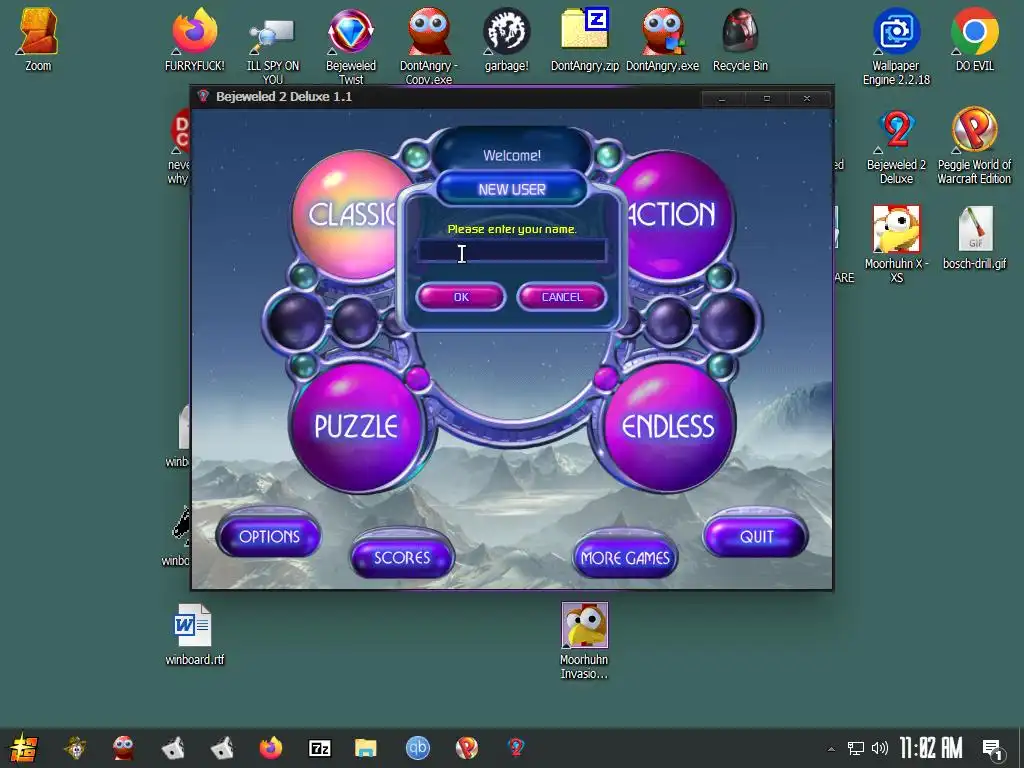Open Moorhuhn X - XS shortcut
This screenshot has height=768, width=1024.
tap(896, 245)
